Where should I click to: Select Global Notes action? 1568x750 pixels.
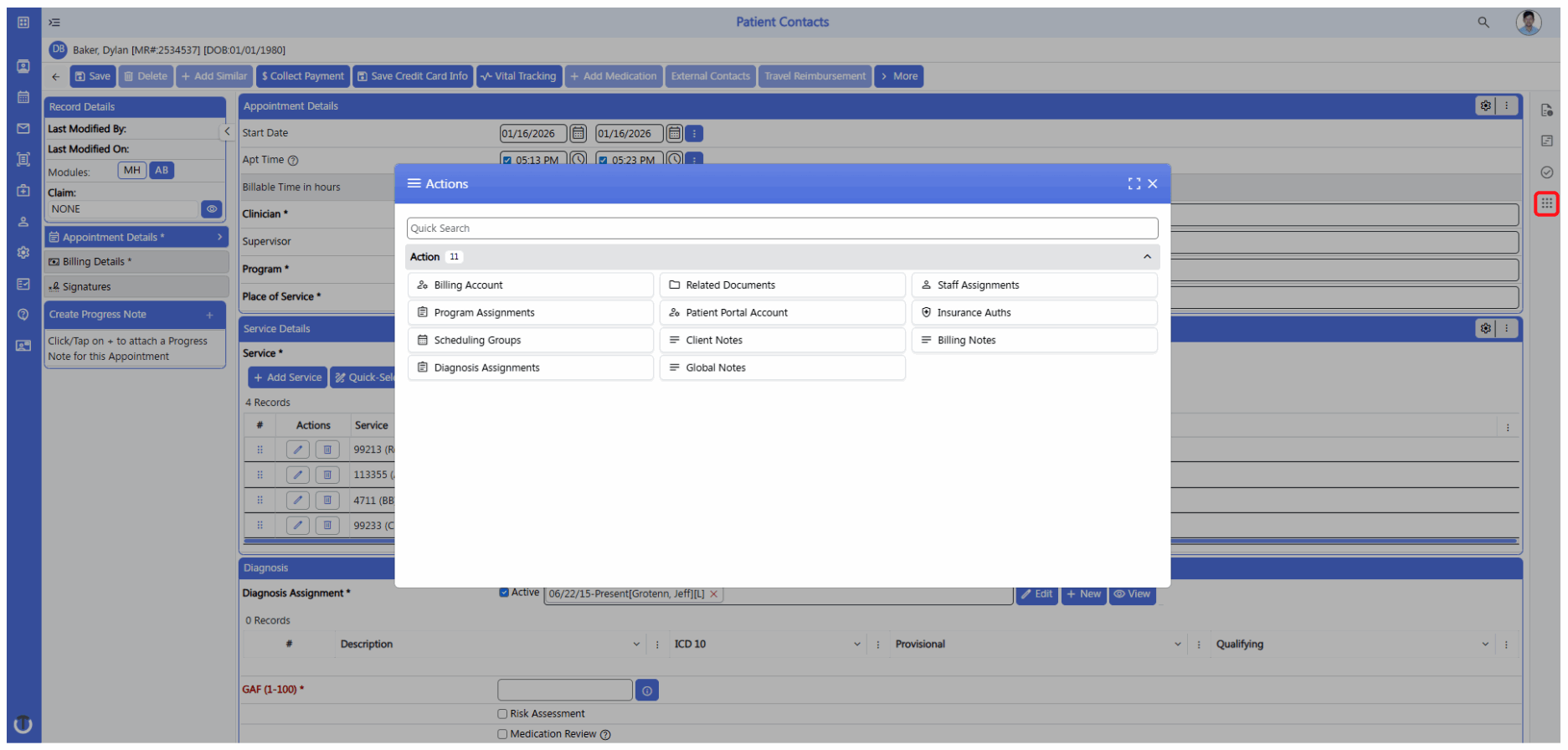(x=783, y=368)
